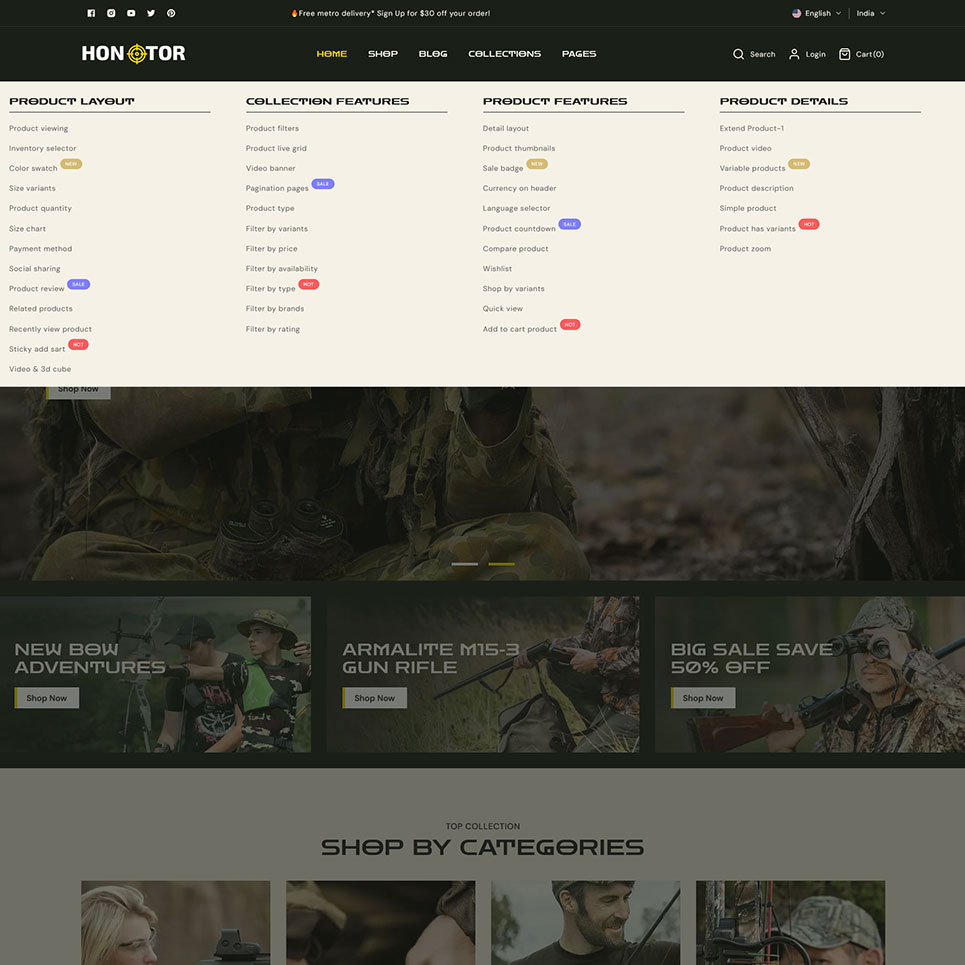Open the shopping cart icon
Image resolution: width=965 pixels, height=965 pixels.
click(x=844, y=54)
